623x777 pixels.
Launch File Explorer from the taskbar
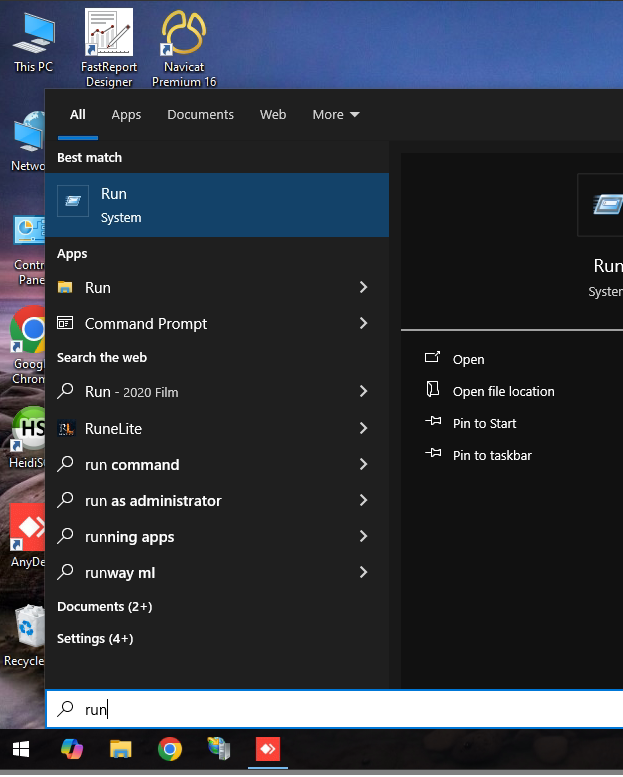pyautogui.click(x=120, y=749)
